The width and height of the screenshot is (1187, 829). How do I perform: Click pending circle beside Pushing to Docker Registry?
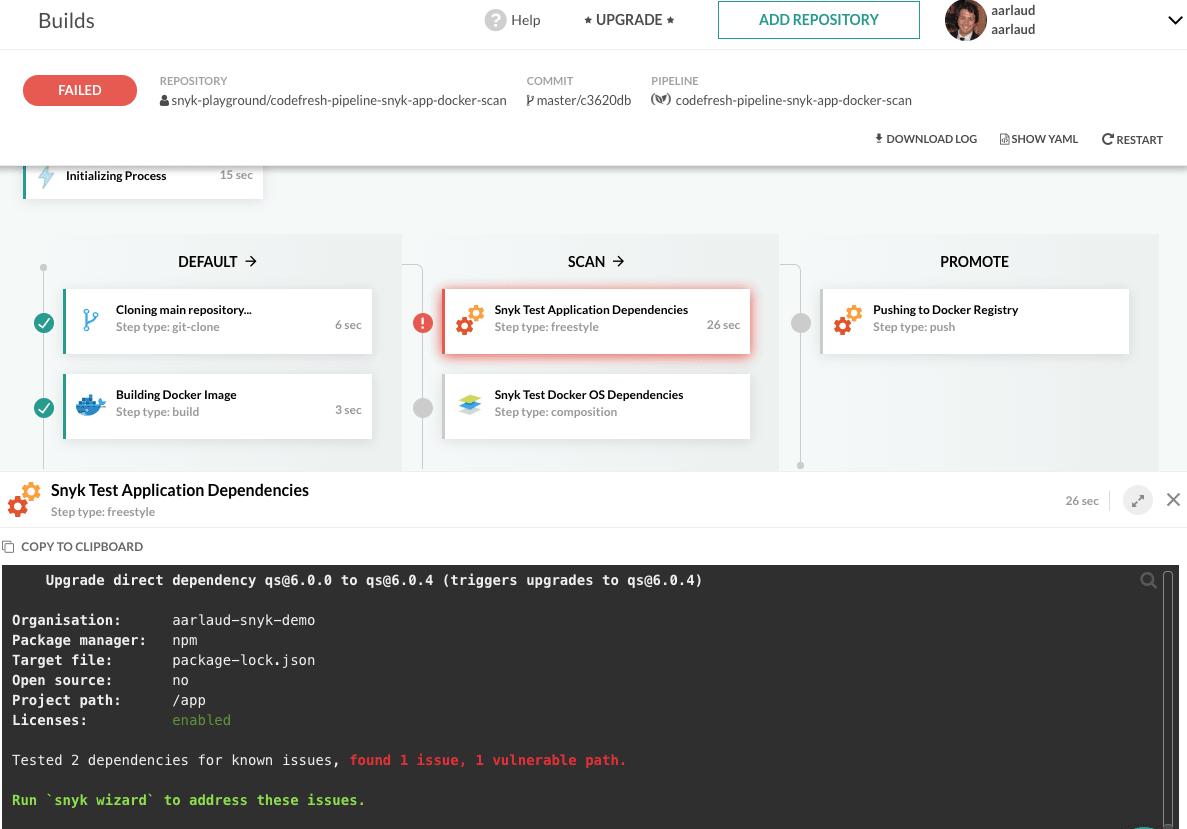coord(801,323)
